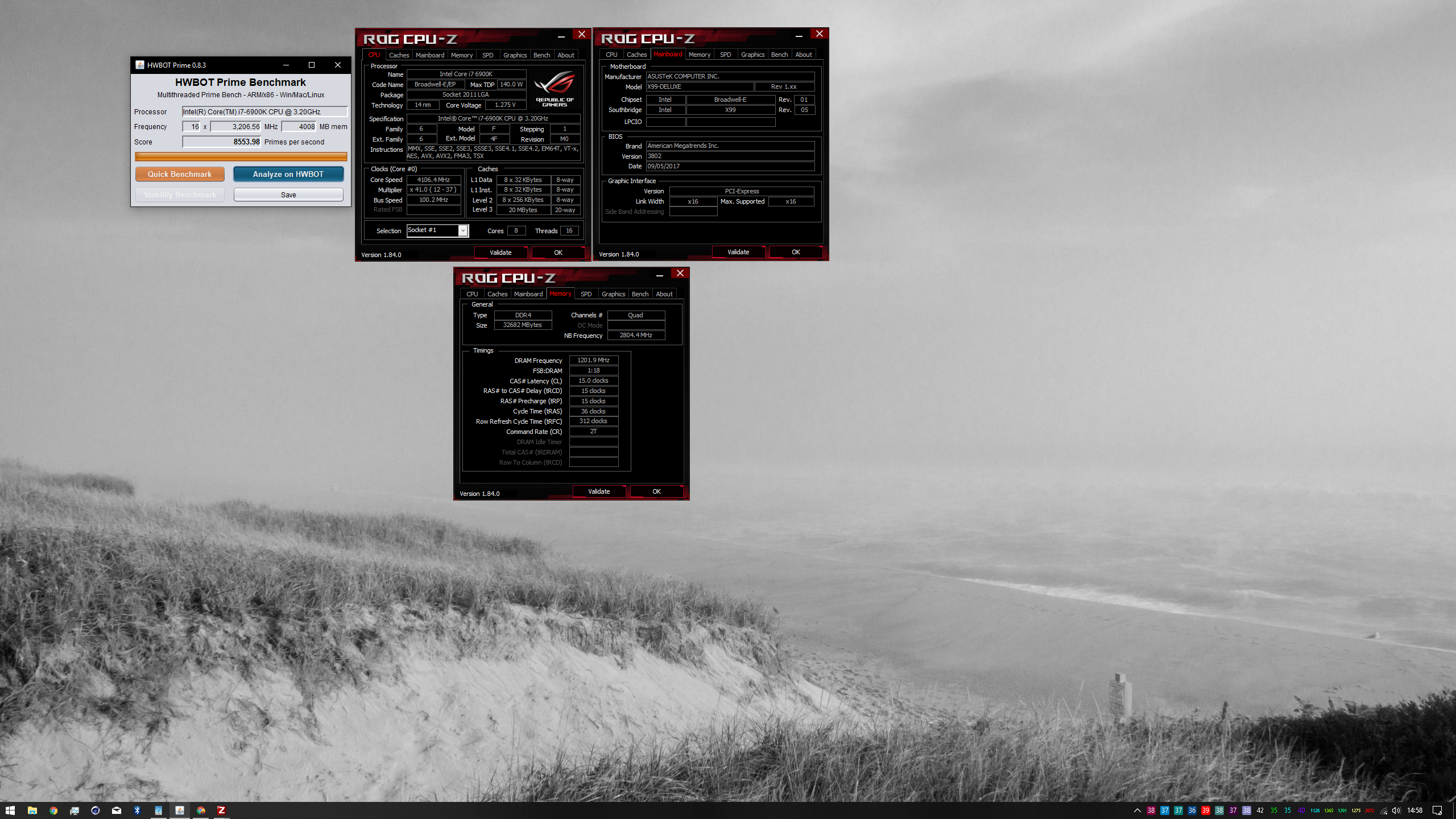Click Validate in the Mainboard window
The height and width of the screenshot is (819, 1456).
click(x=738, y=252)
